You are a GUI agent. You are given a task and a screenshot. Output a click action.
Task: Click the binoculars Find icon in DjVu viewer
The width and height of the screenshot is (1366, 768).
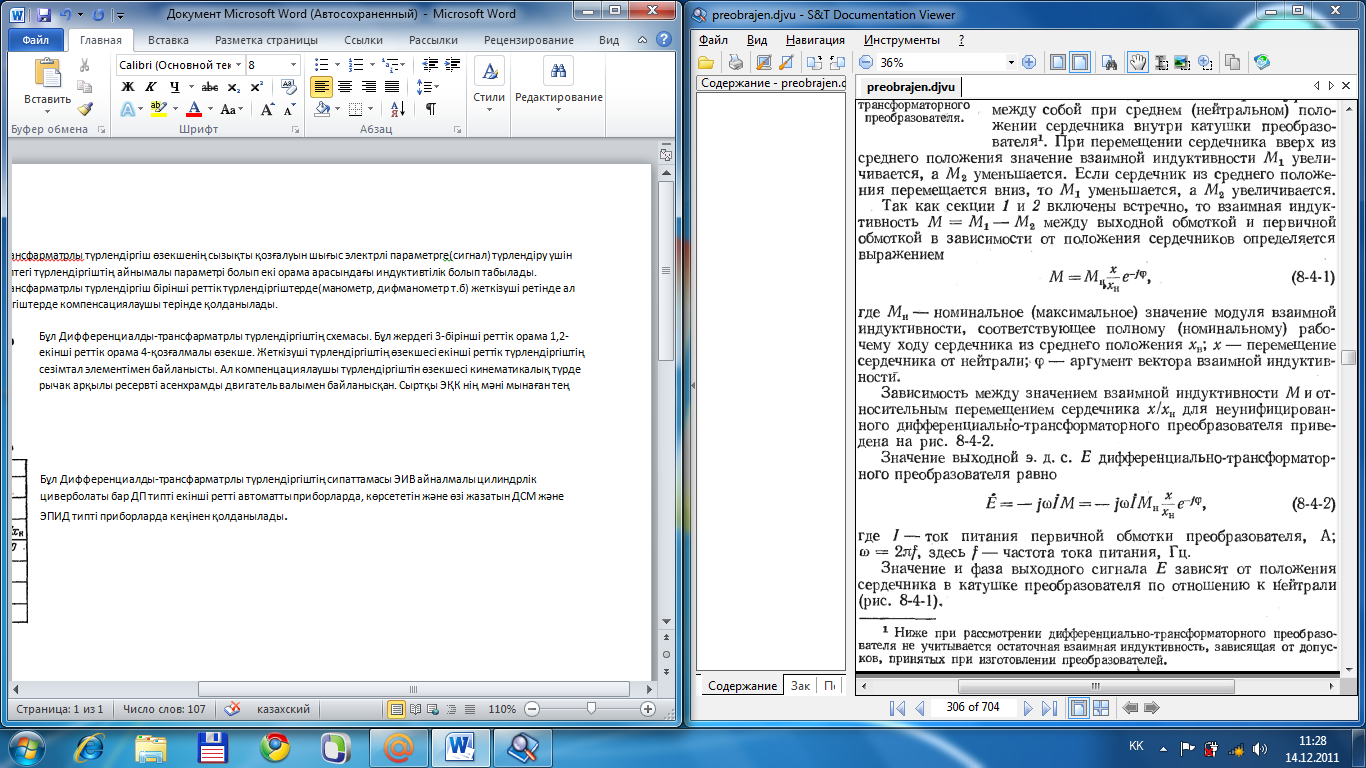pos(1109,62)
